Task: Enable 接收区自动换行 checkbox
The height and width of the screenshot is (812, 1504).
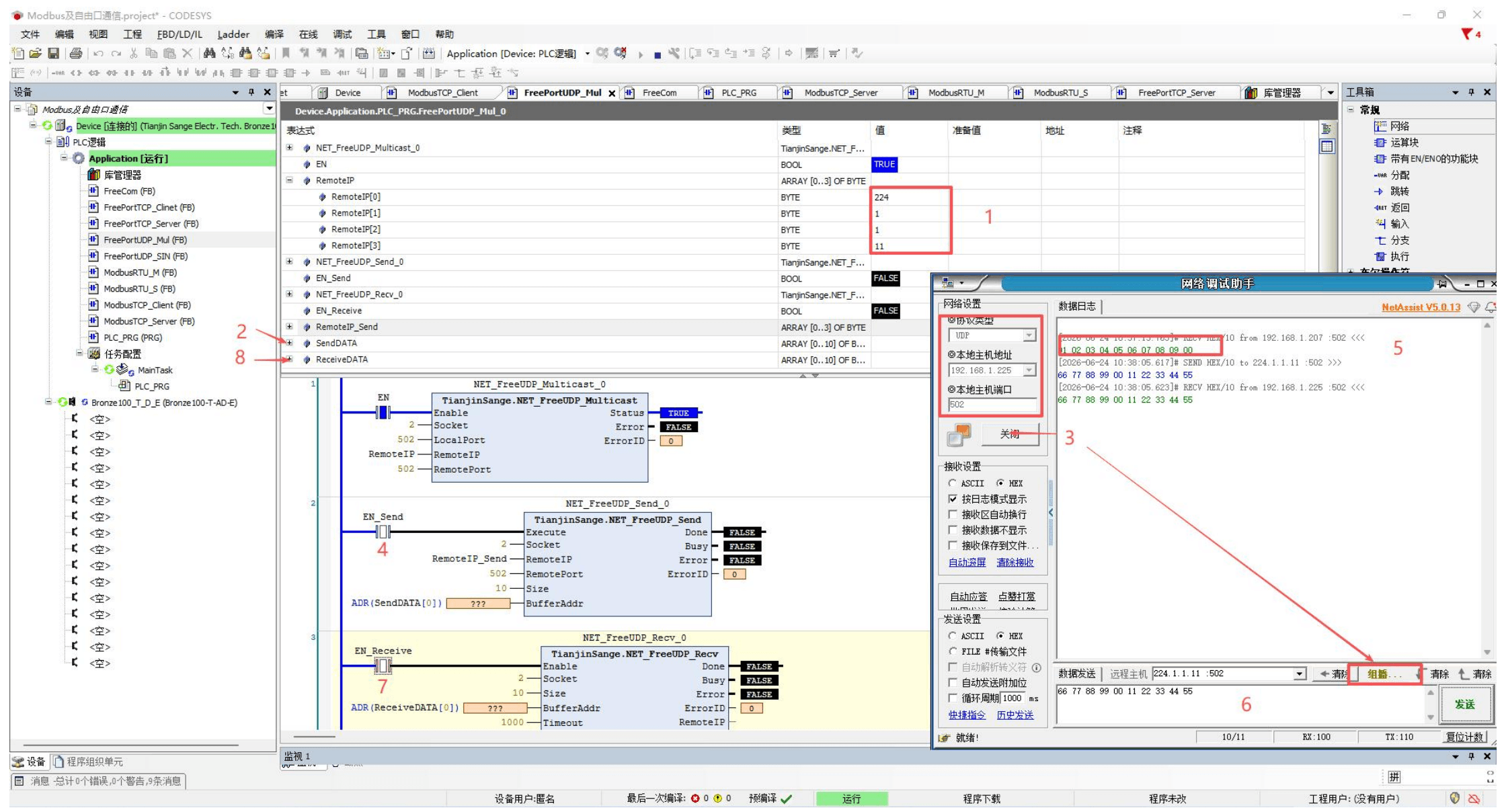Action: tap(953, 514)
